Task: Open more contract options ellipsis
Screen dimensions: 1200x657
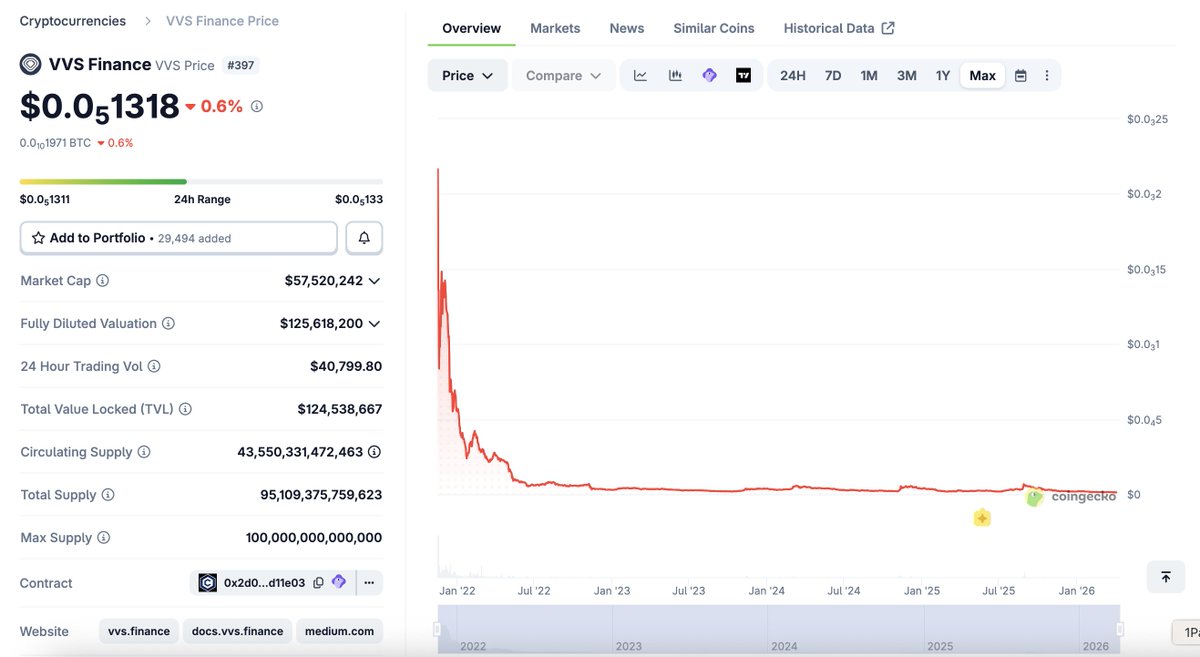Action: [368, 583]
